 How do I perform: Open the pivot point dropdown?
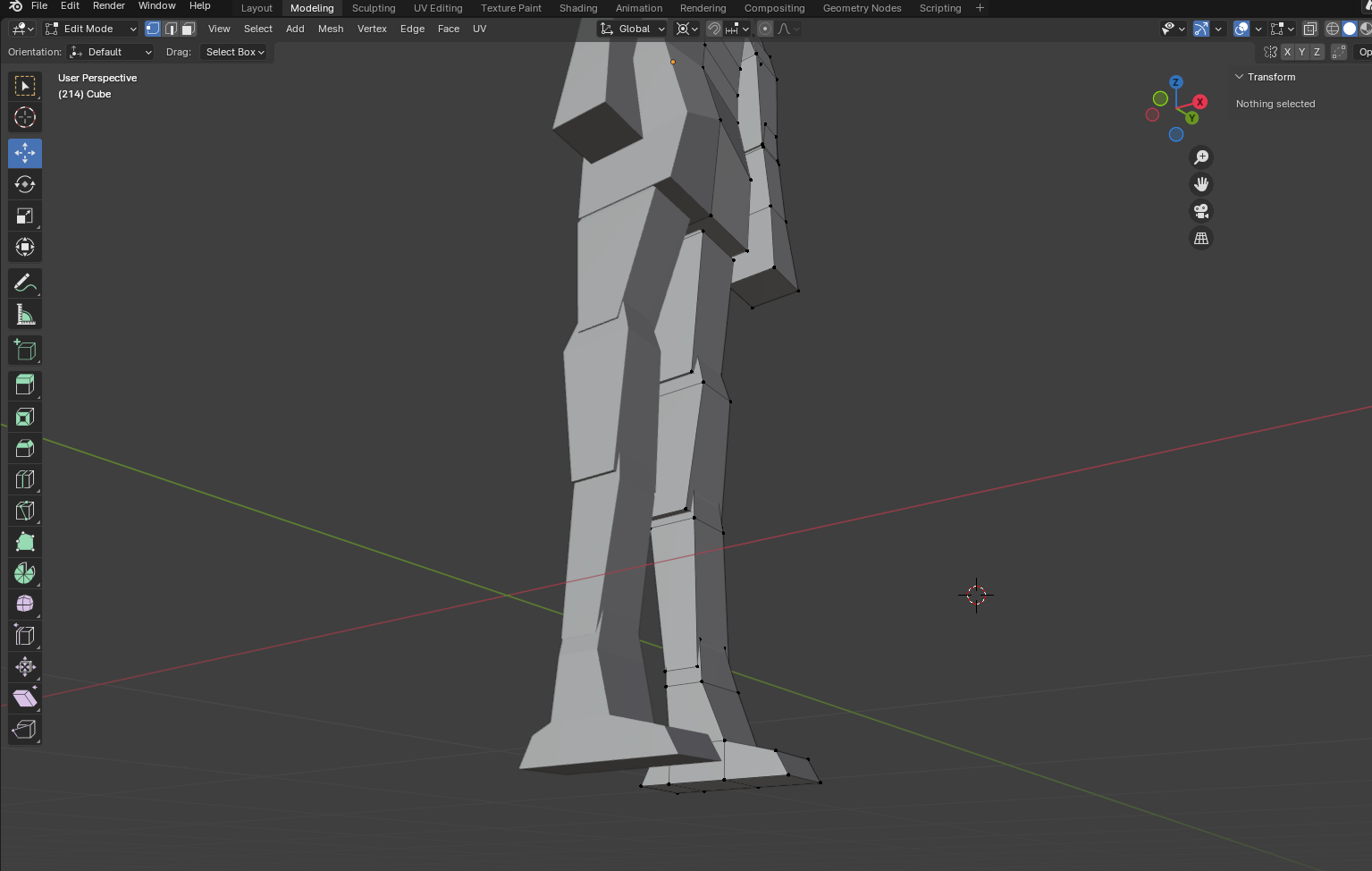click(x=686, y=29)
